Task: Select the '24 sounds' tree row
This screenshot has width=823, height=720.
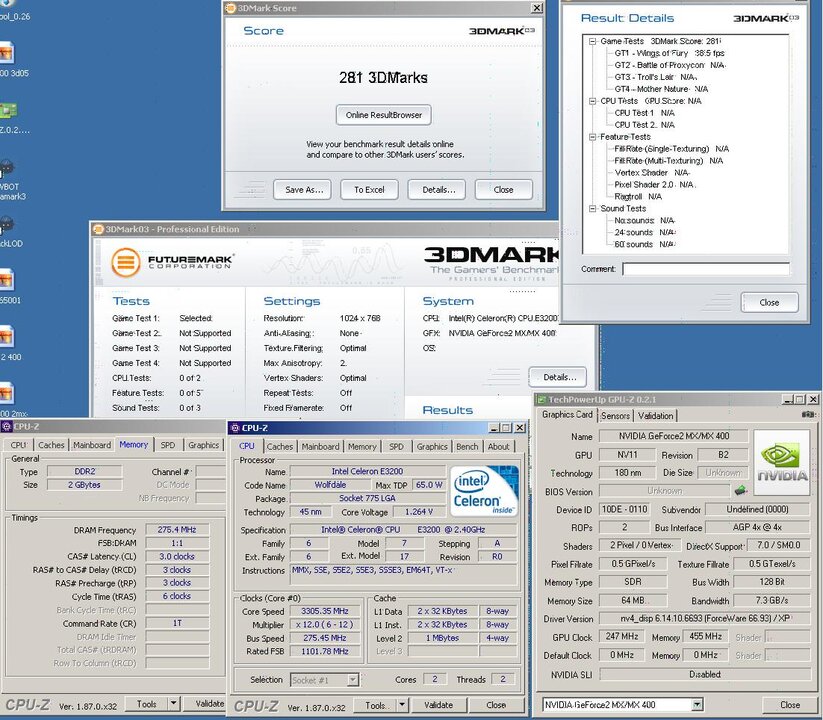Action: coord(645,232)
